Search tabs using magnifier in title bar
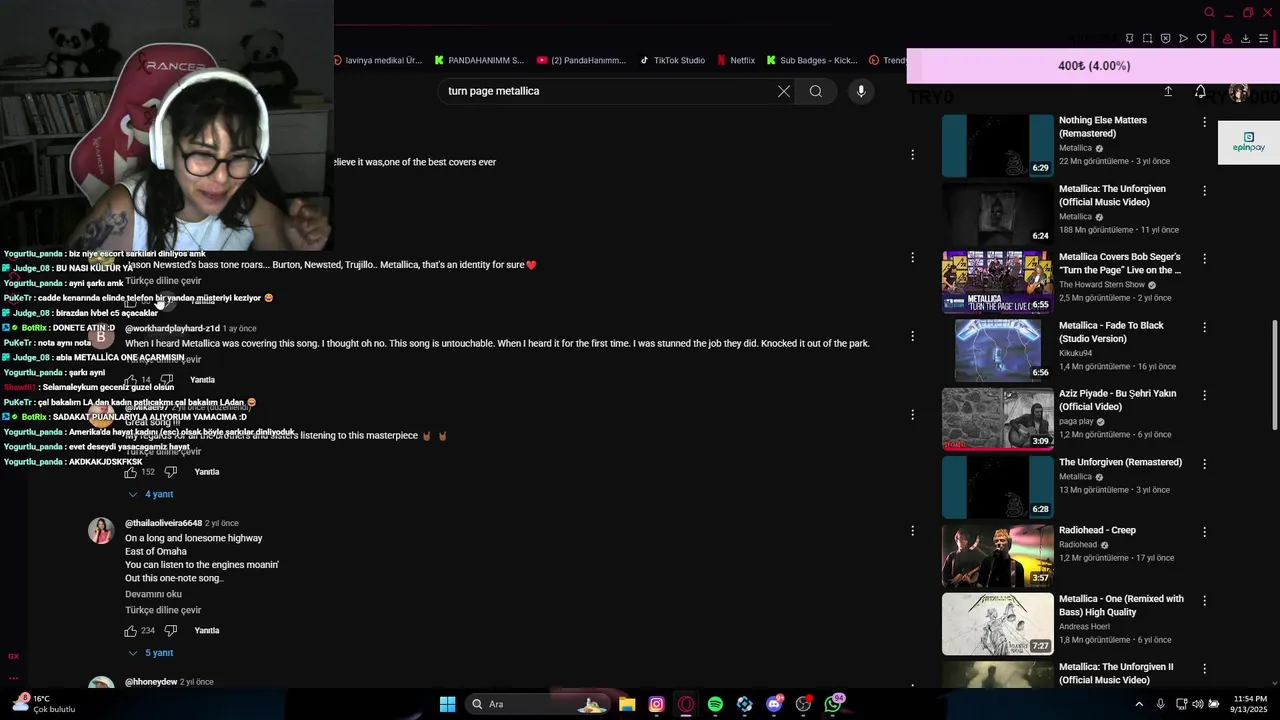The width and height of the screenshot is (1280, 720). pos(1209,13)
